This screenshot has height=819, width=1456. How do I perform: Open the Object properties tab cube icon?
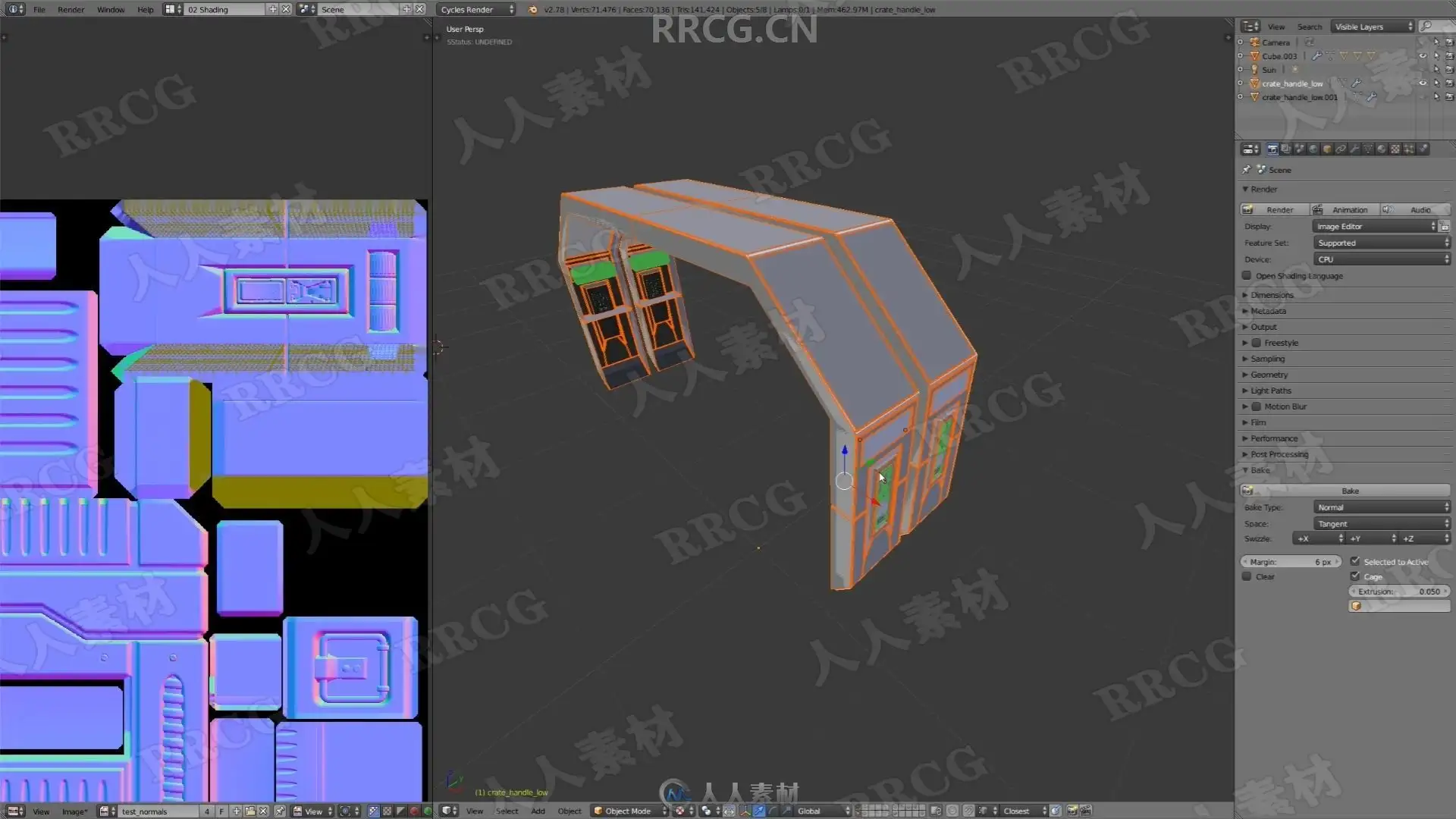(x=1327, y=149)
